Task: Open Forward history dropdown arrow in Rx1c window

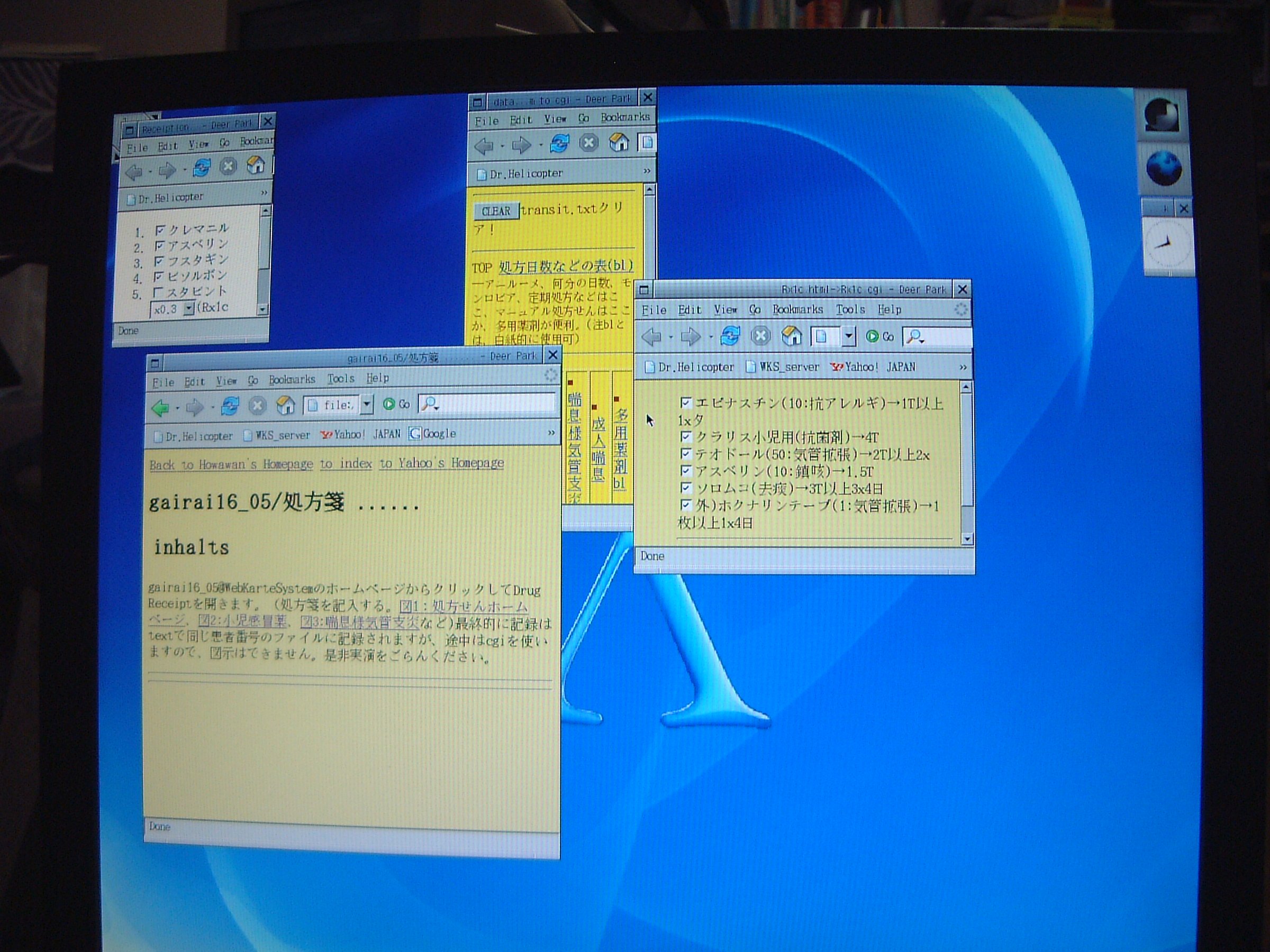Action: 710,337
